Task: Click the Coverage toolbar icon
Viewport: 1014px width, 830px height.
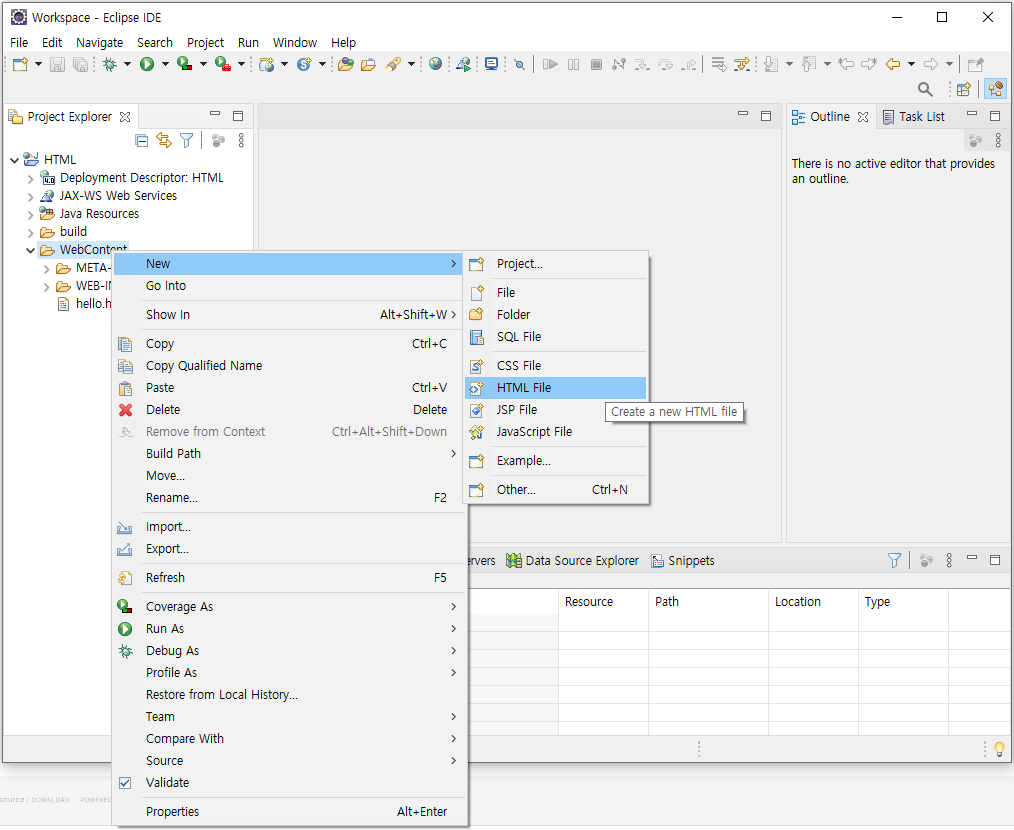Action: tap(184, 64)
